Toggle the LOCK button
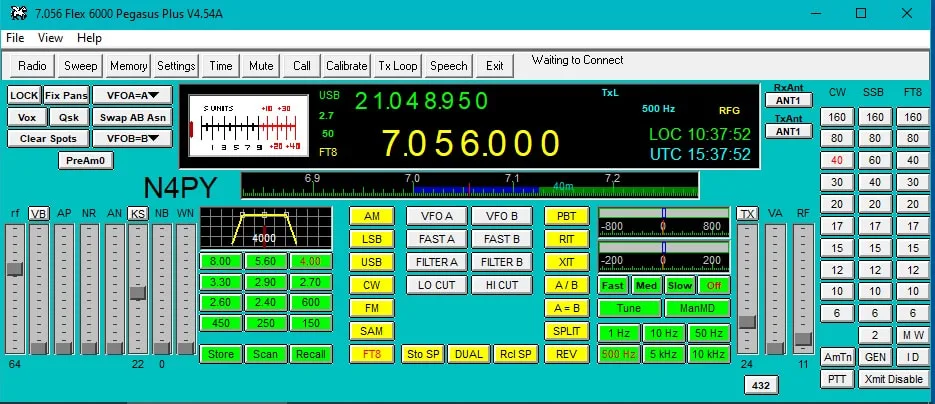Image resolution: width=935 pixels, height=404 pixels. tap(24, 95)
